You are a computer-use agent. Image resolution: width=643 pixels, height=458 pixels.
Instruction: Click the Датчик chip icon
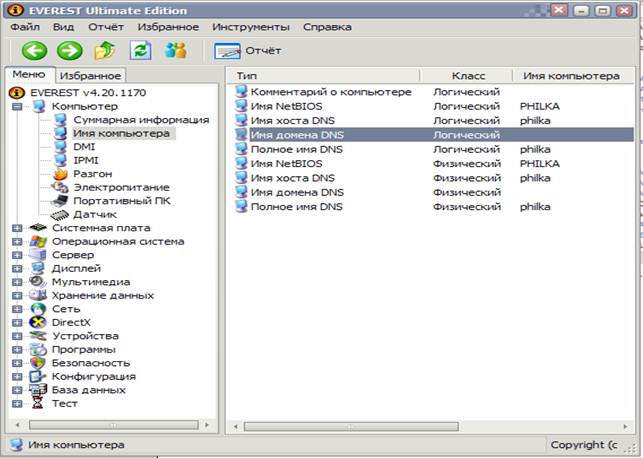point(60,214)
